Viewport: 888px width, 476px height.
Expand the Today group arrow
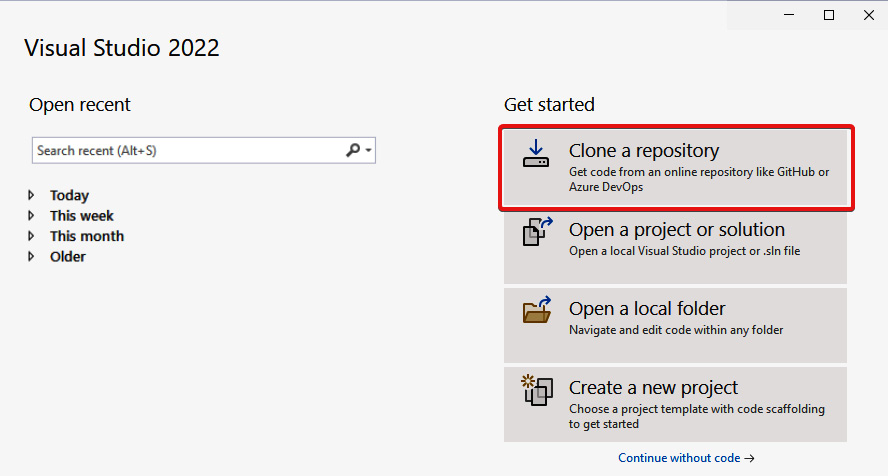tap(31, 195)
